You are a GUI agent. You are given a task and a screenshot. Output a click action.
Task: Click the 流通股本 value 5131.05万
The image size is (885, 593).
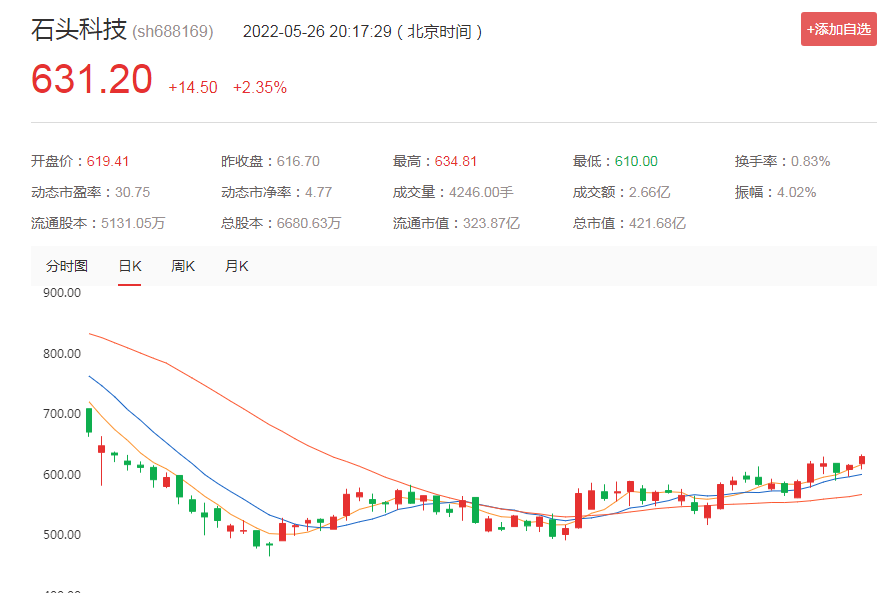tap(133, 223)
